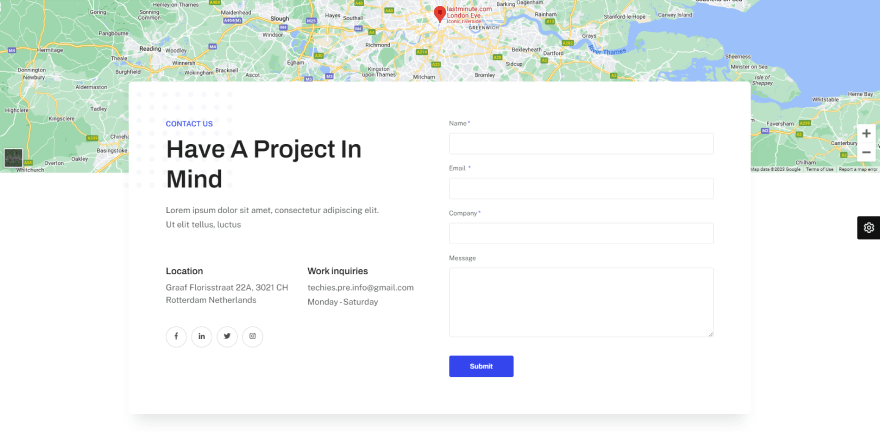Open the Facebook social icon

coord(176,336)
